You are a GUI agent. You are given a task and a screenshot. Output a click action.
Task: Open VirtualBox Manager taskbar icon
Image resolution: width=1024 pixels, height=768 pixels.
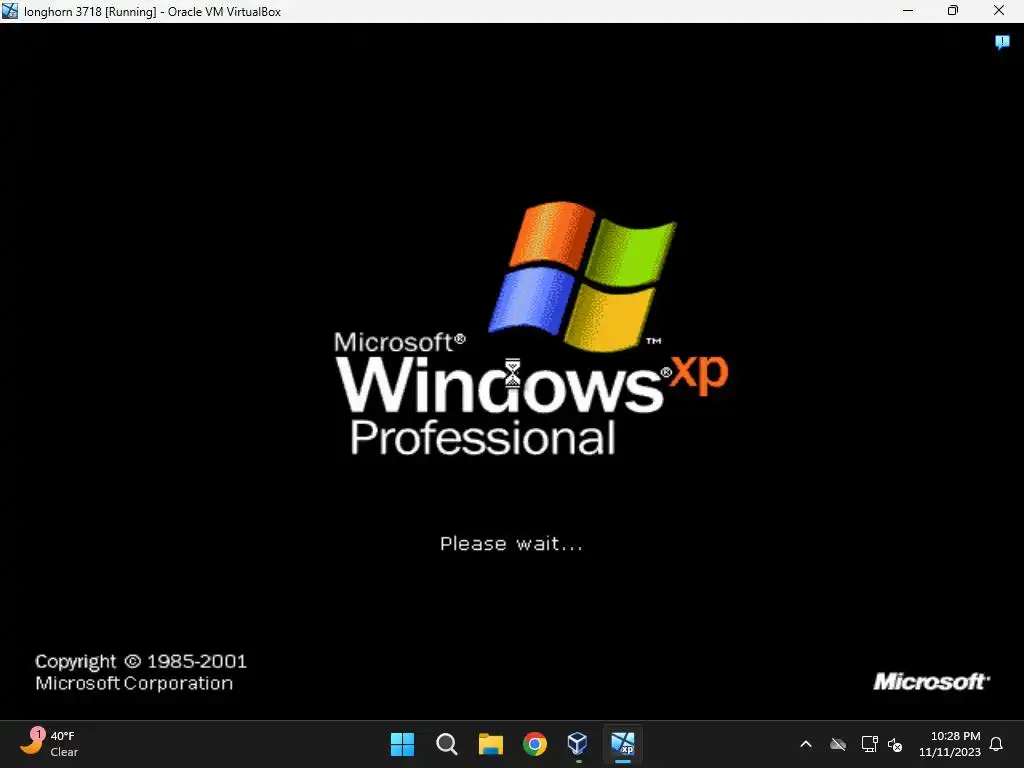[x=578, y=744]
